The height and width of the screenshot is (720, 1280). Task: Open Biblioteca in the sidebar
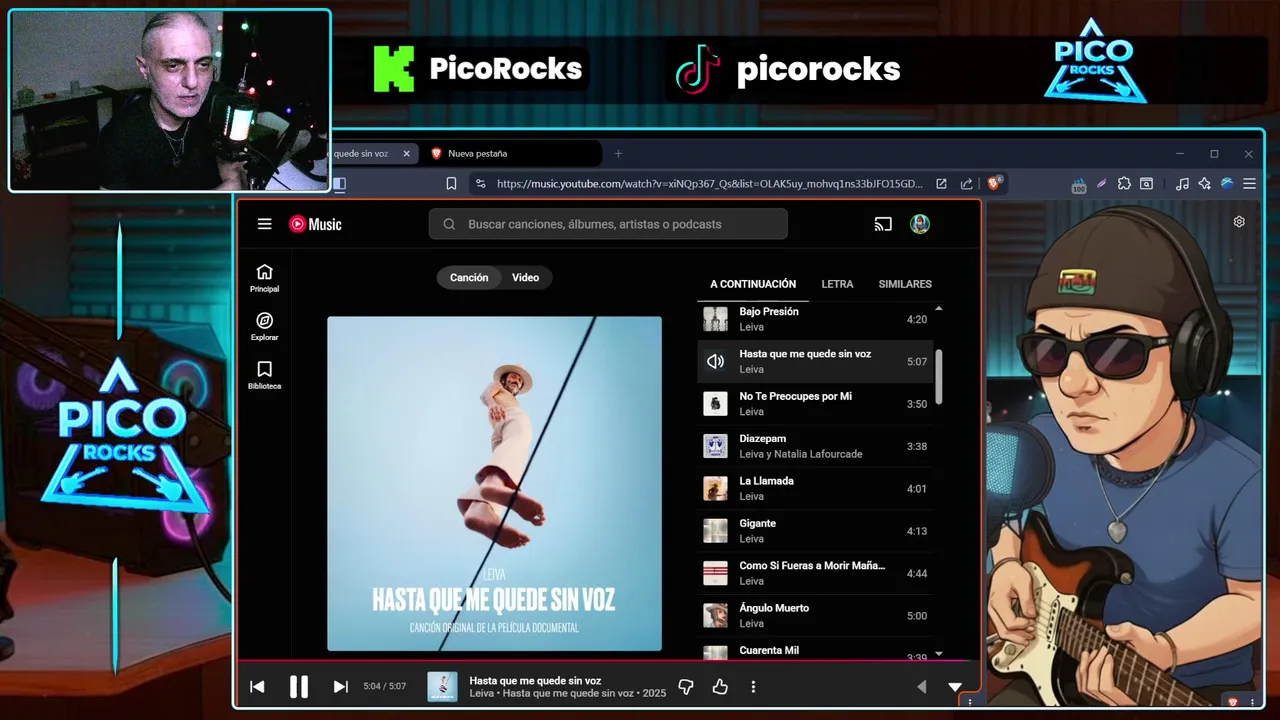tap(264, 375)
